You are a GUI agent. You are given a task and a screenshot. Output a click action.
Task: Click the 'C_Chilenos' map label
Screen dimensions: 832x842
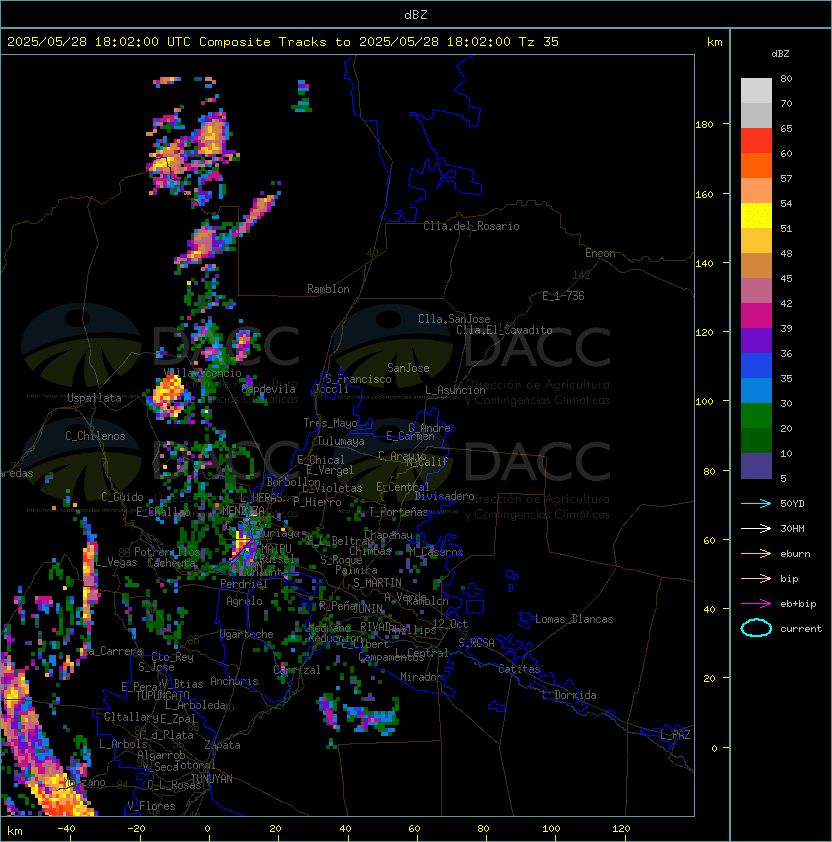click(x=95, y=436)
